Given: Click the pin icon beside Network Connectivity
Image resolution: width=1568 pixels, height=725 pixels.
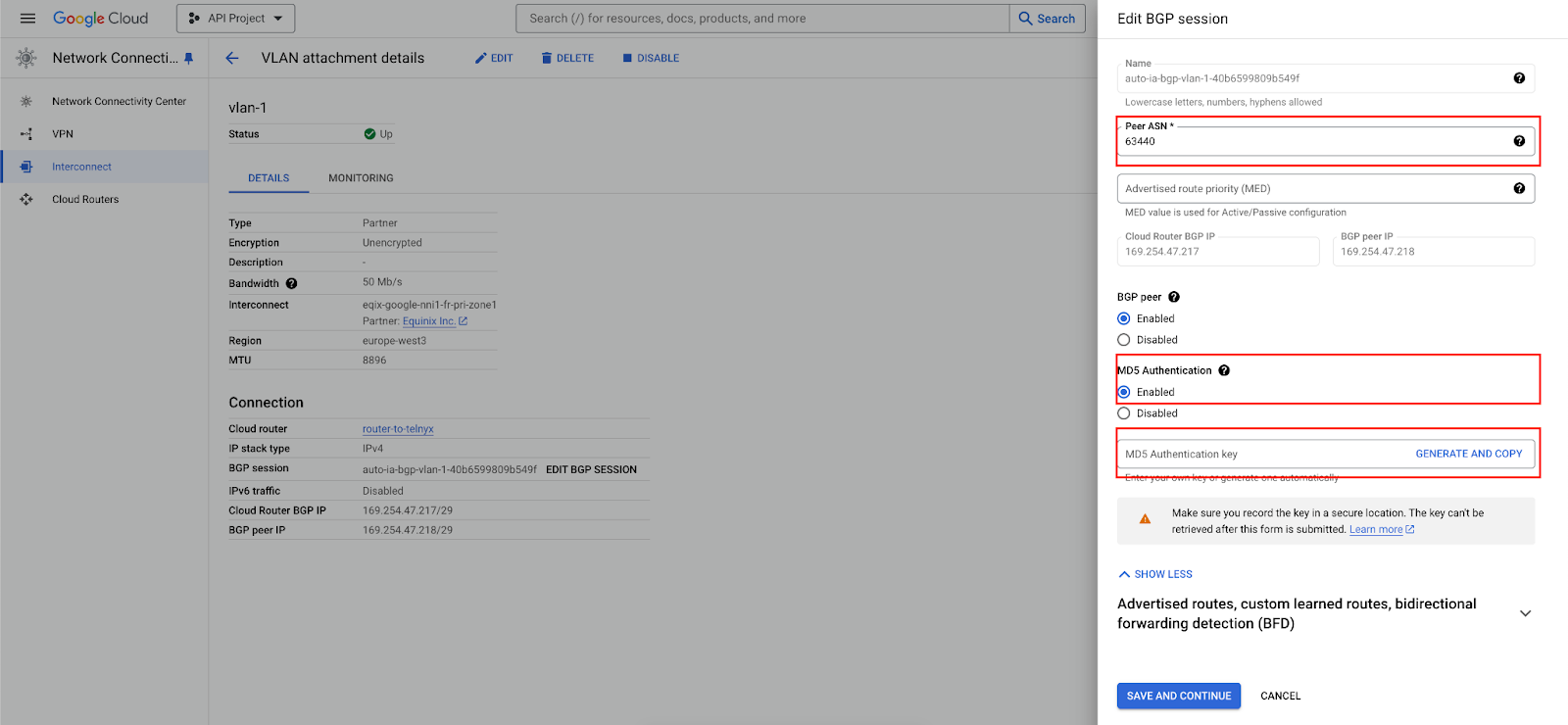Looking at the screenshot, I should [x=189, y=59].
